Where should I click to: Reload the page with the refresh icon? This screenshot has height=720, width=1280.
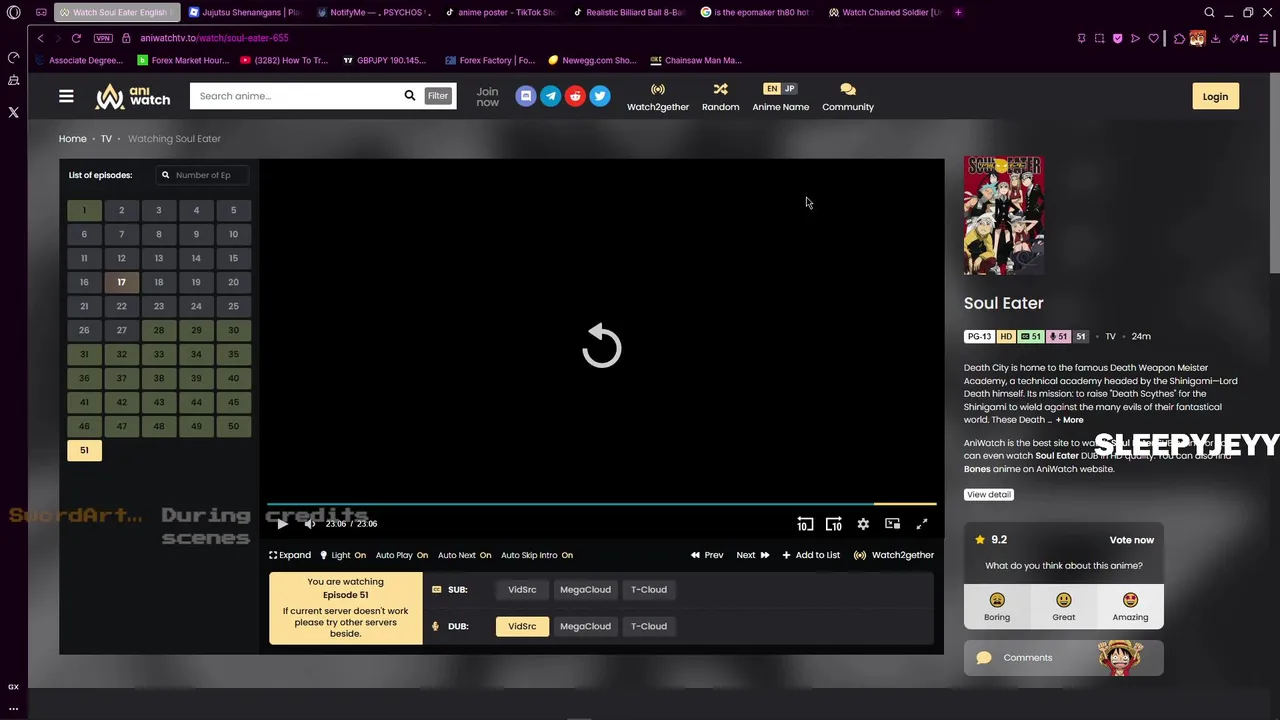(x=76, y=38)
